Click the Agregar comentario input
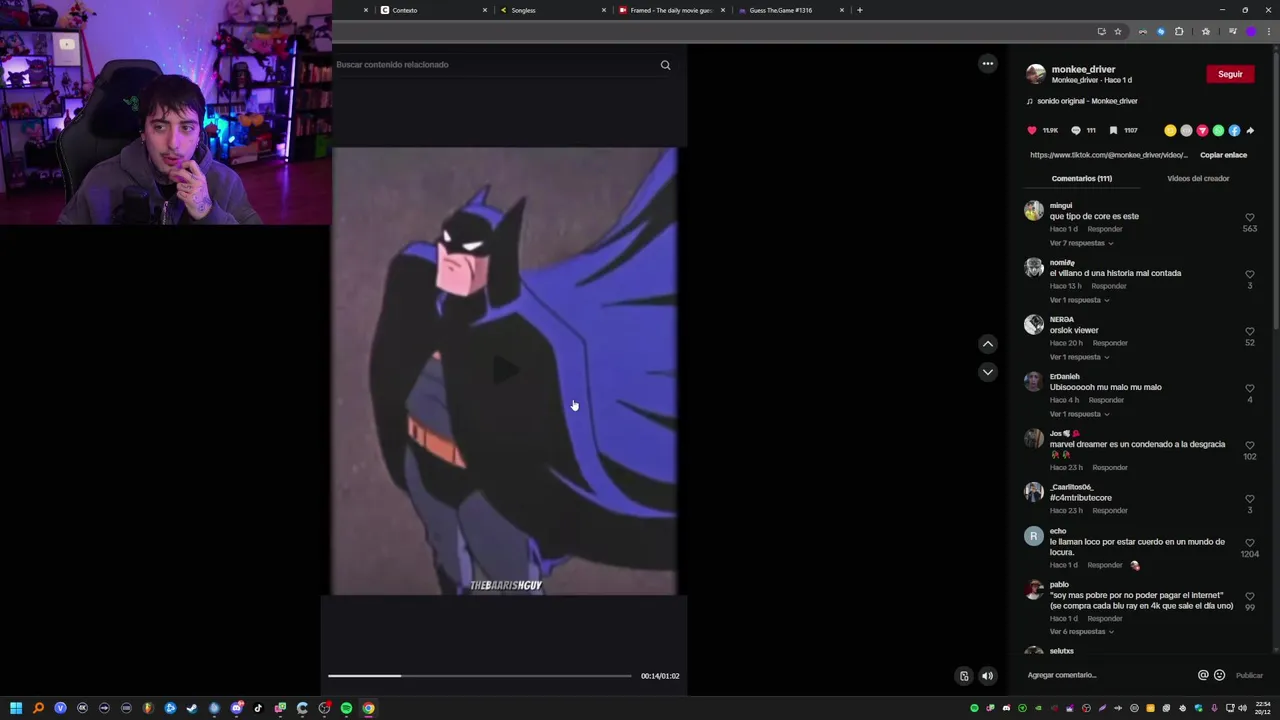Viewport: 1280px width, 720px height. (1108, 675)
